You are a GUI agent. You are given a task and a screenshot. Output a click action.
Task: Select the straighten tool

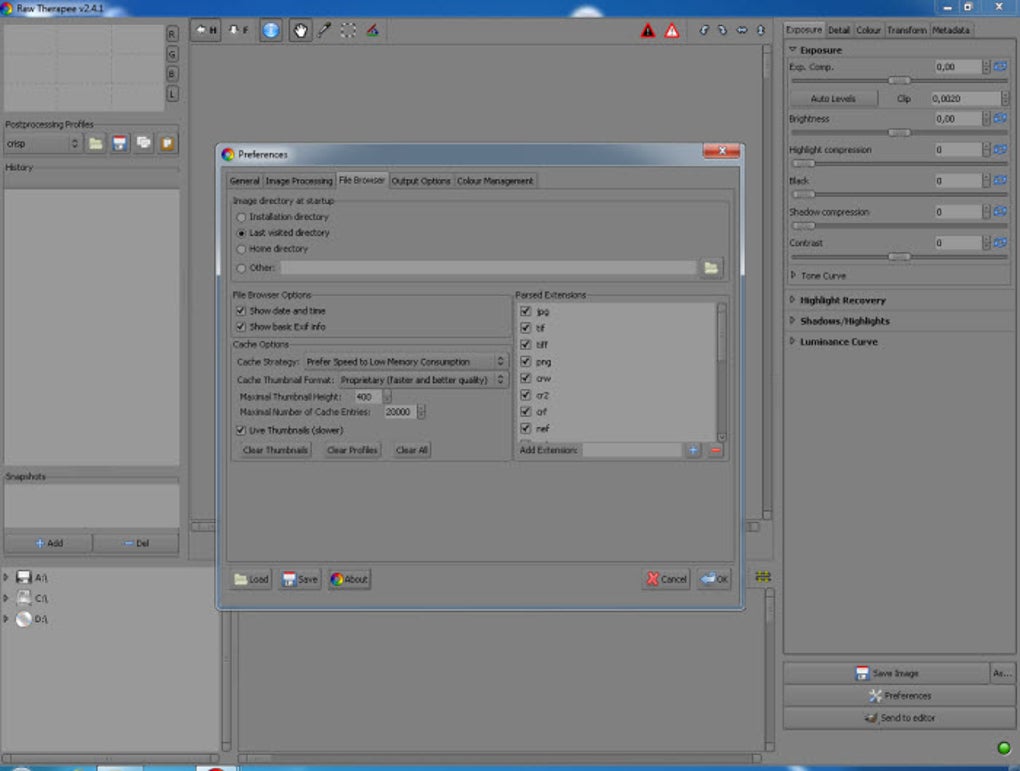tap(372, 30)
